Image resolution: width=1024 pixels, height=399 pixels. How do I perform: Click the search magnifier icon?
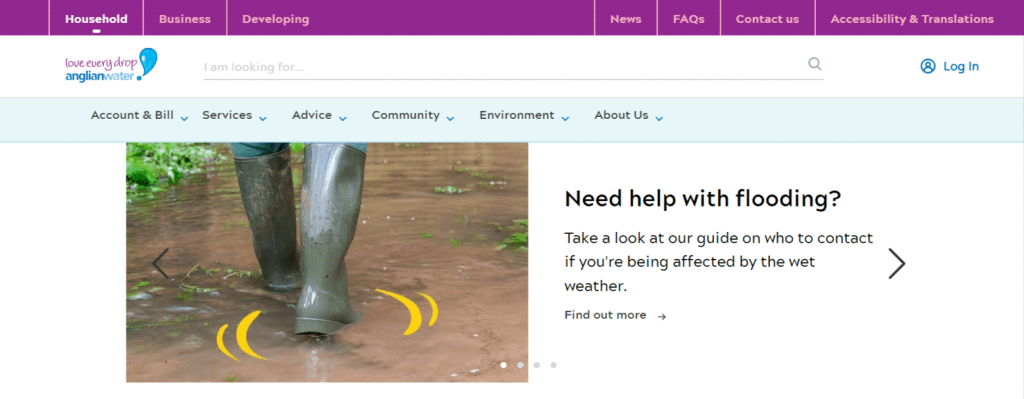click(814, 63)
